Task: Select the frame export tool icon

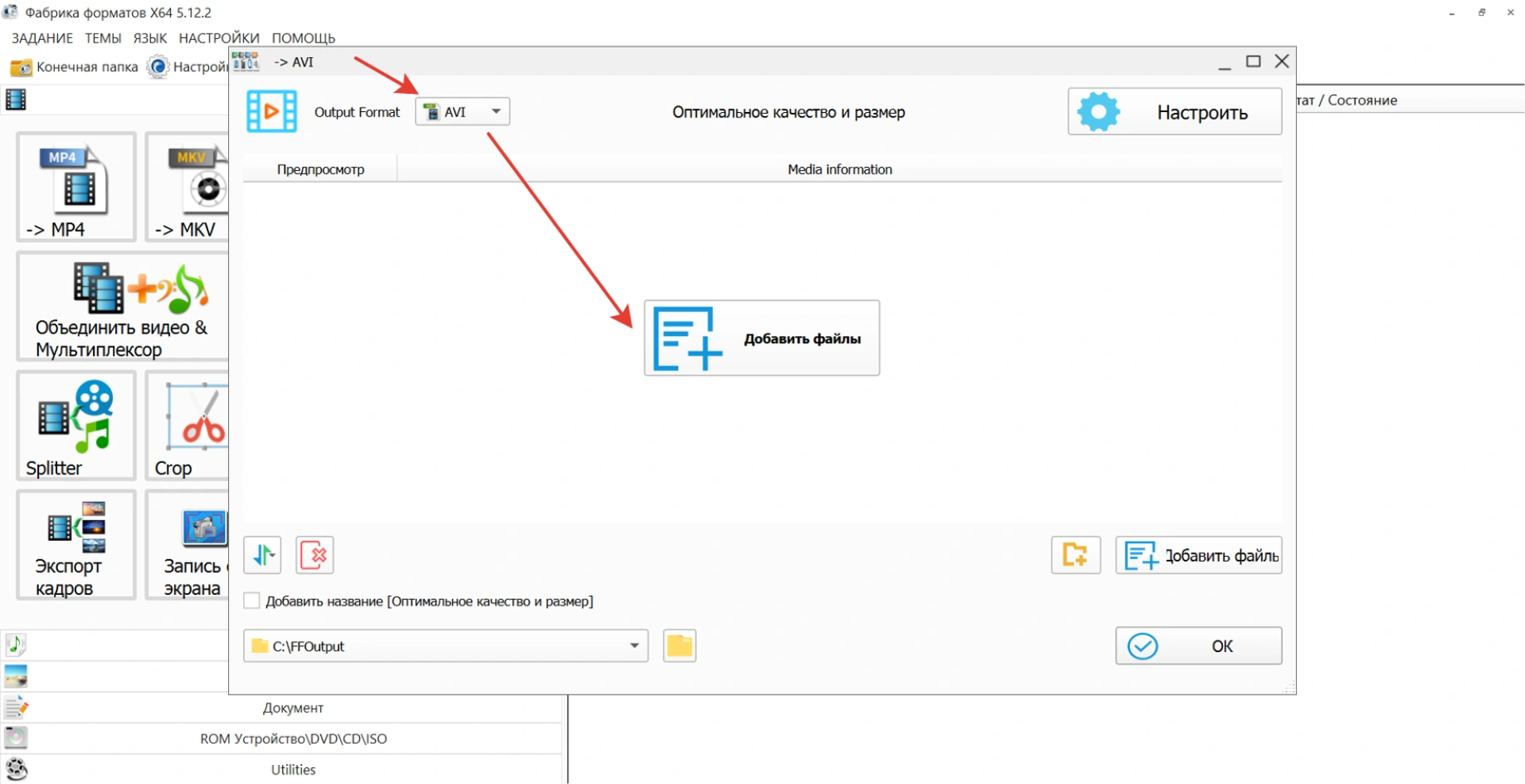Action: pos(75,544)
